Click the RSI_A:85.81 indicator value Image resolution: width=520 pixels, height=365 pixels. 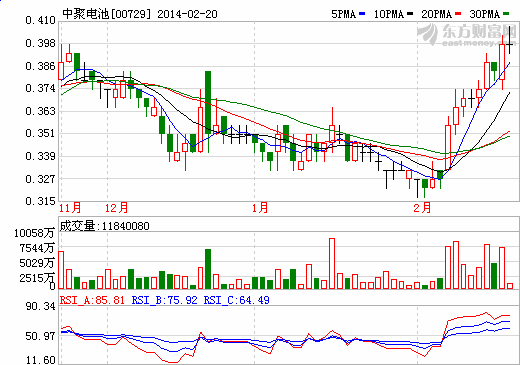pos(92,300)
